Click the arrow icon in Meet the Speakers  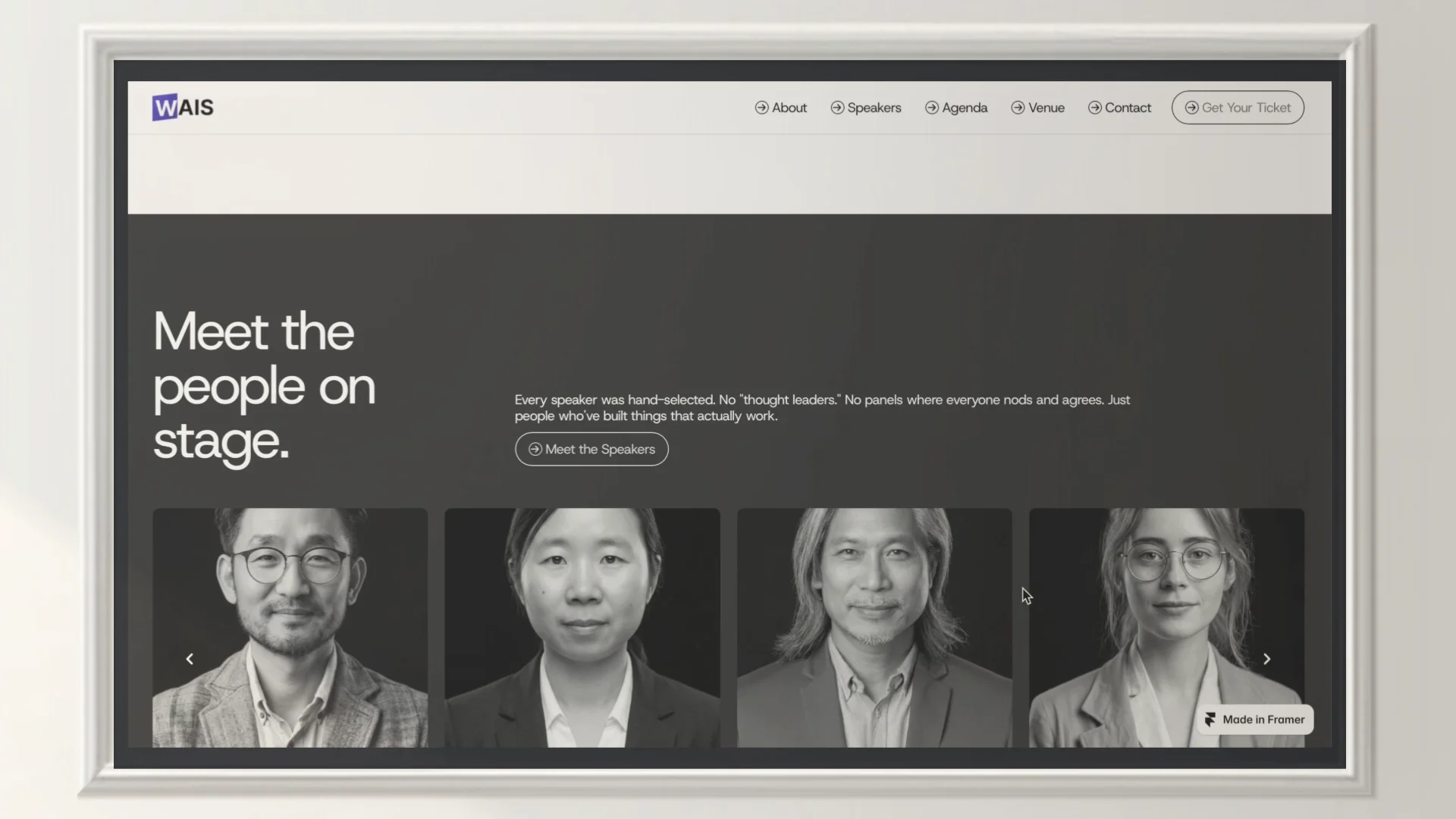coord(535,449)
